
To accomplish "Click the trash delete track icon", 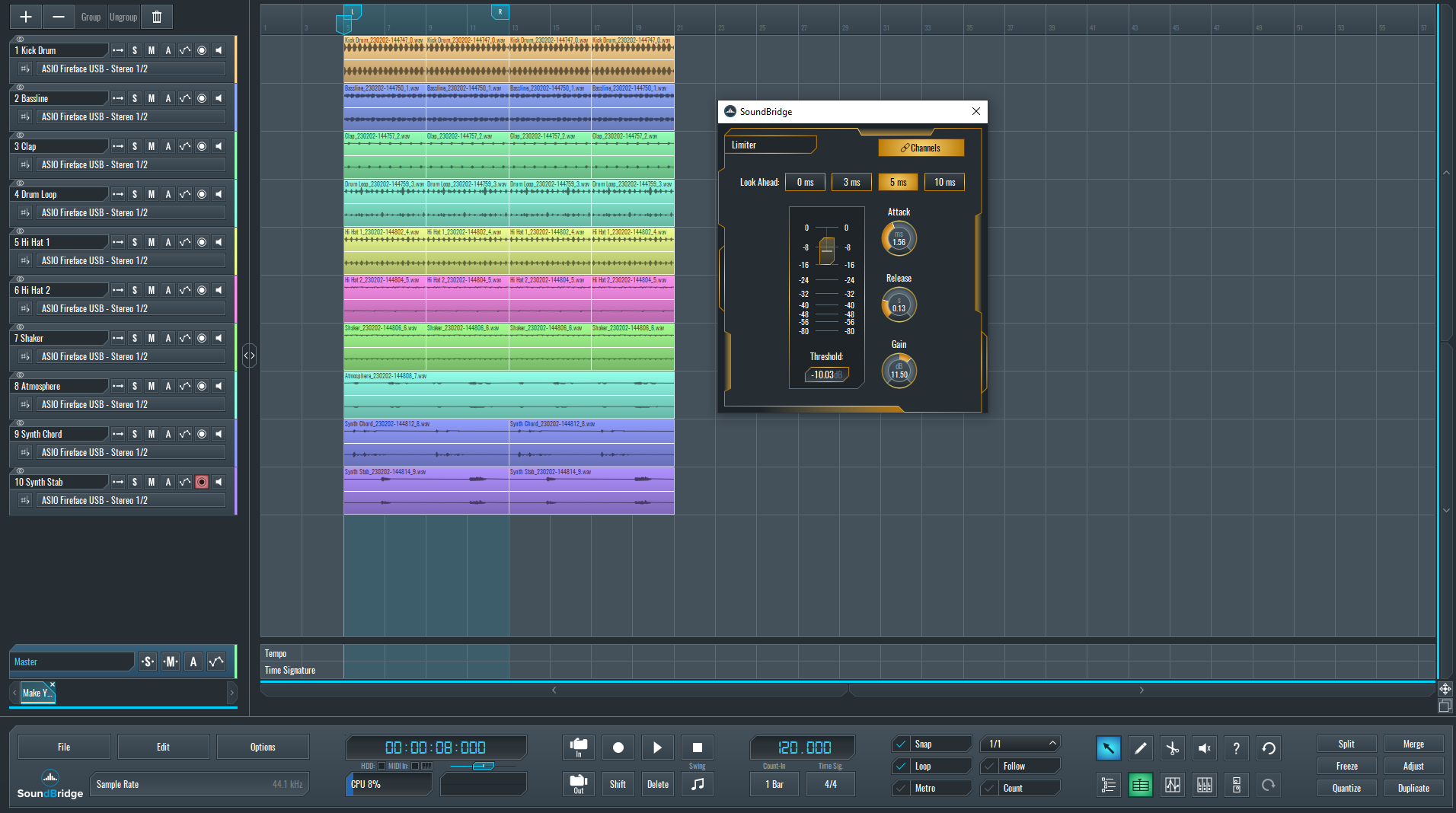I will [157, 17].
